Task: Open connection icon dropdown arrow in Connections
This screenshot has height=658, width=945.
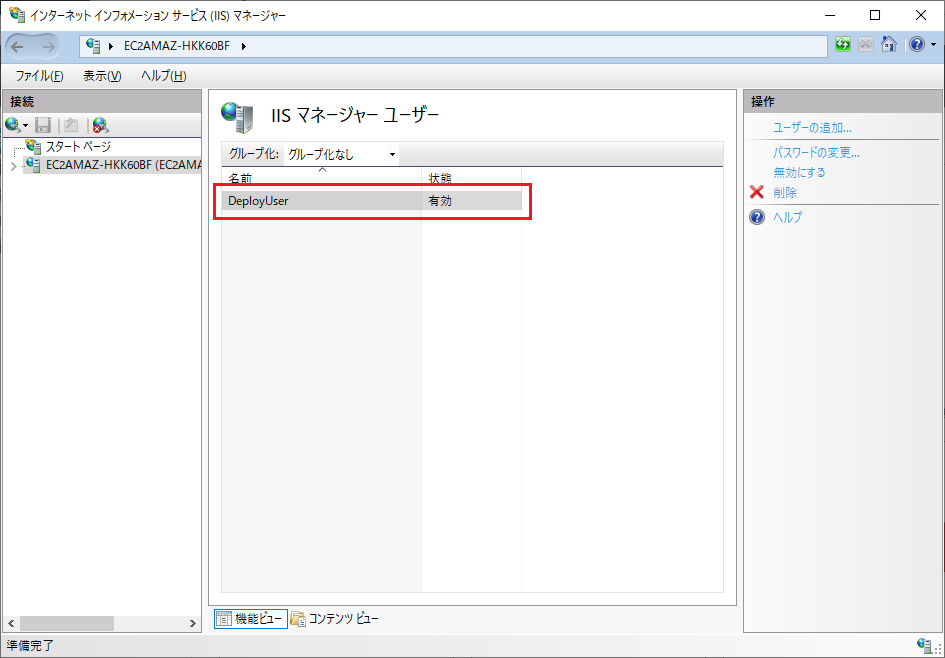Action: point(25,125)
